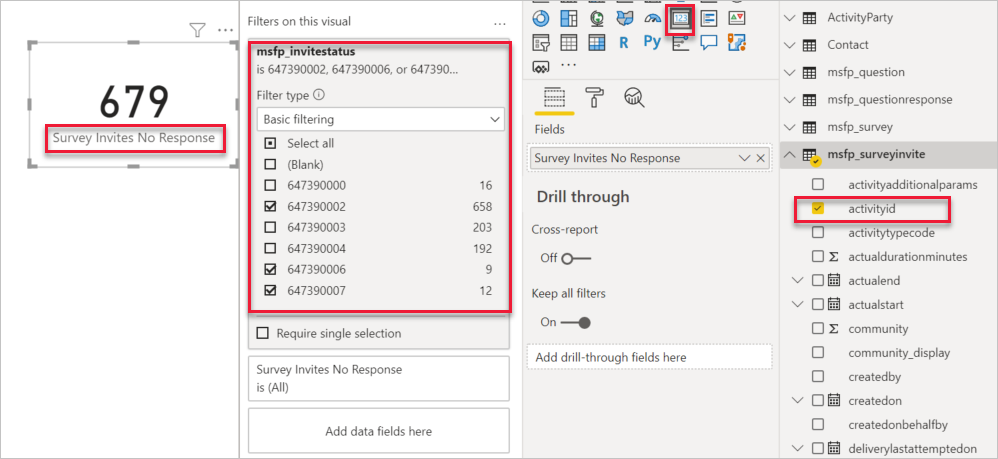Select the R script visual
The width and height of the screenshot is (998, 459).
pyautogui.click(x=624, y=43)
